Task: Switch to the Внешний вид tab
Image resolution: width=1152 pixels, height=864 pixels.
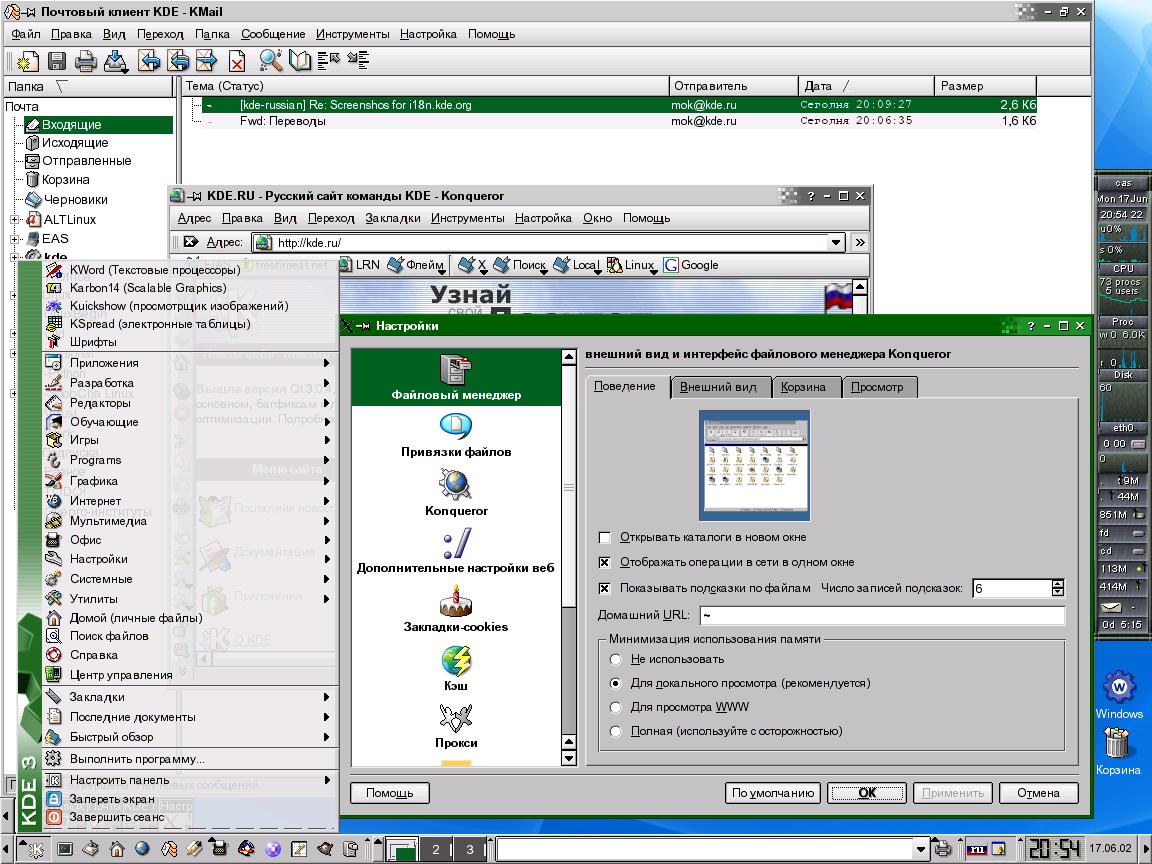Action: coord(719,387)
